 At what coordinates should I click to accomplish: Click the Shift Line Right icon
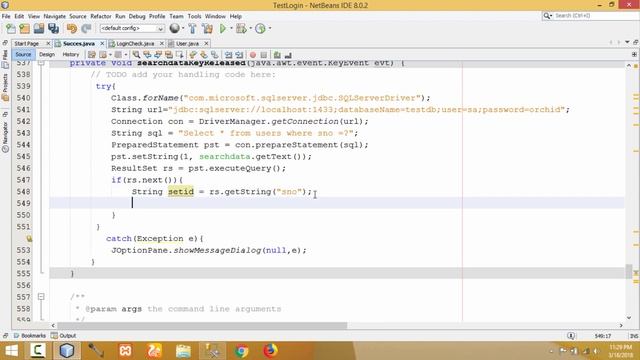[x=239, y=55]
